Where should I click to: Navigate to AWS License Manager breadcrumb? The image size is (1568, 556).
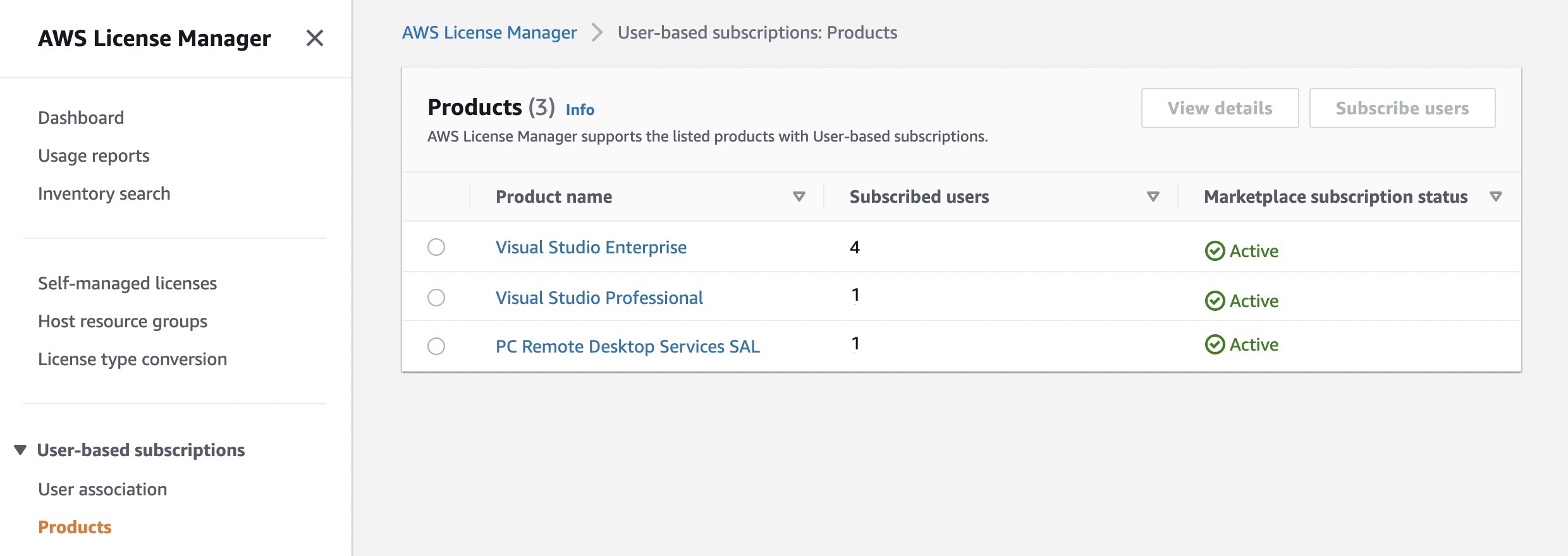point(489,32)
